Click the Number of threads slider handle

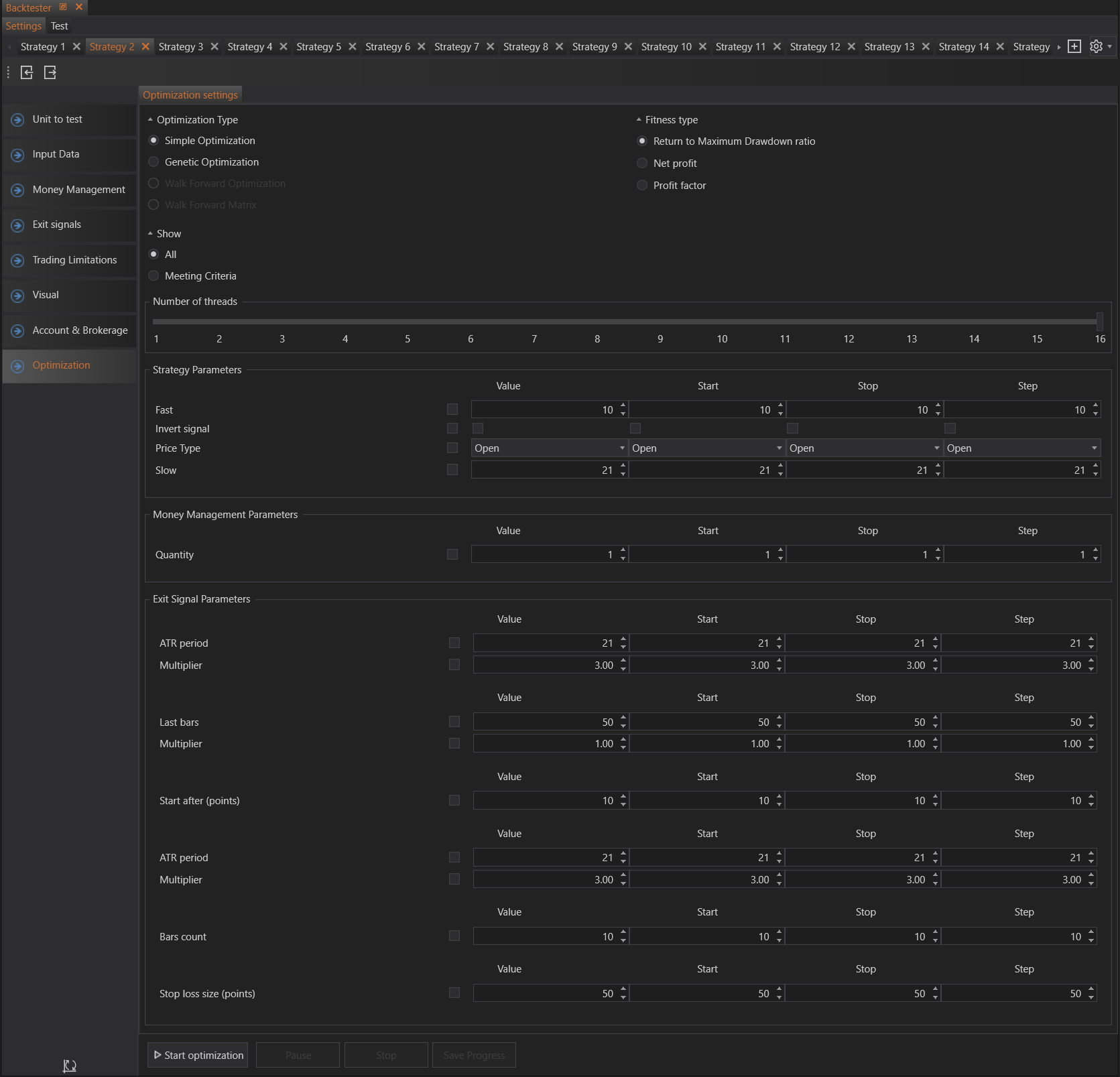pos(1099,321)
